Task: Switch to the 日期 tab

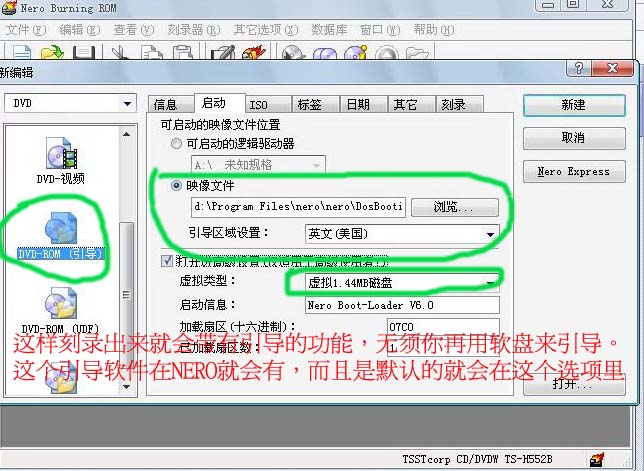Action: click(x=364, y=104)
